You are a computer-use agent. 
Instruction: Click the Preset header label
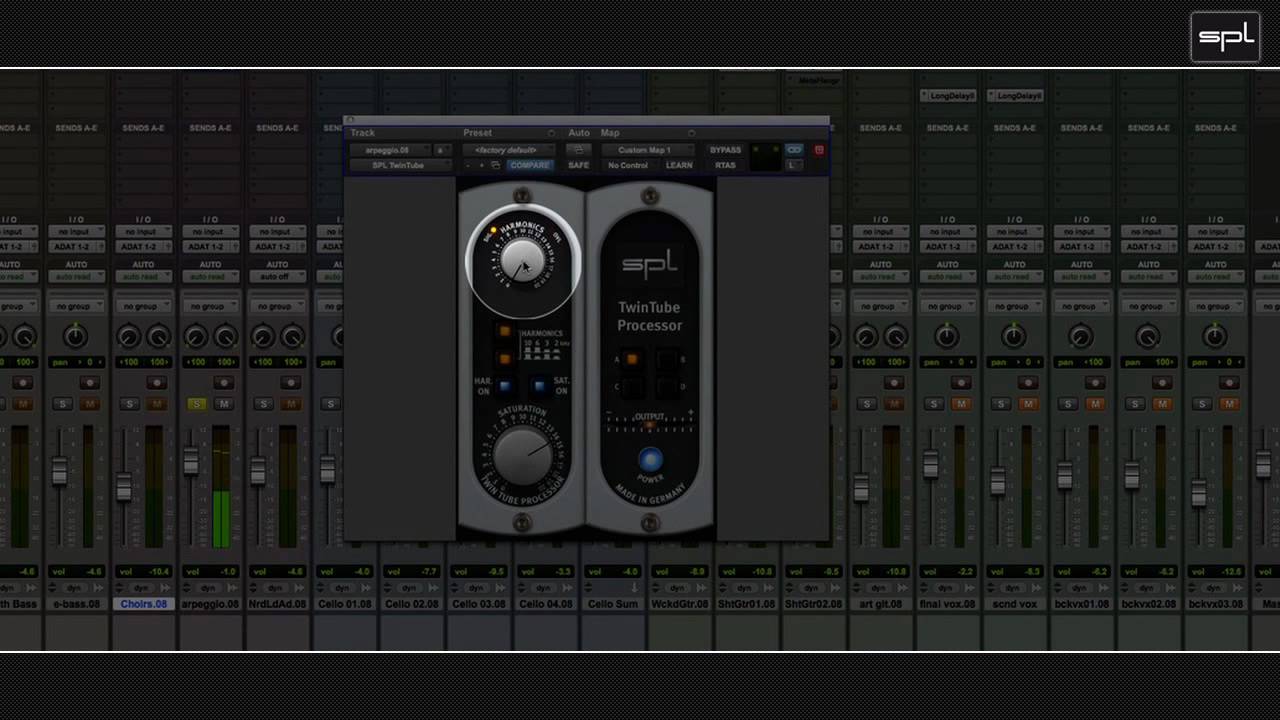pyautogui.click(x=477, y=132)
